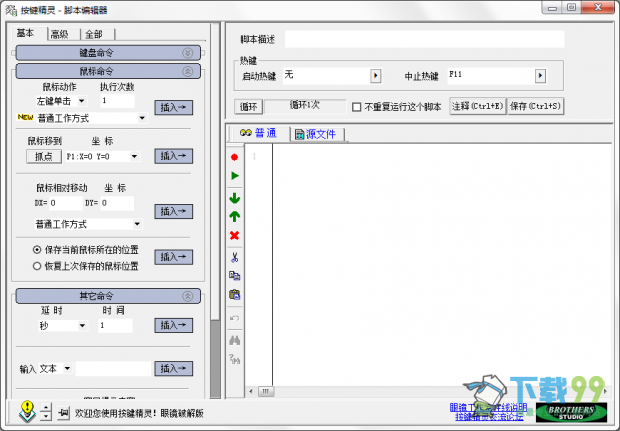Open the 文本 input type dropdown
This screenshot has height=431, width=620.
(68, 369)
